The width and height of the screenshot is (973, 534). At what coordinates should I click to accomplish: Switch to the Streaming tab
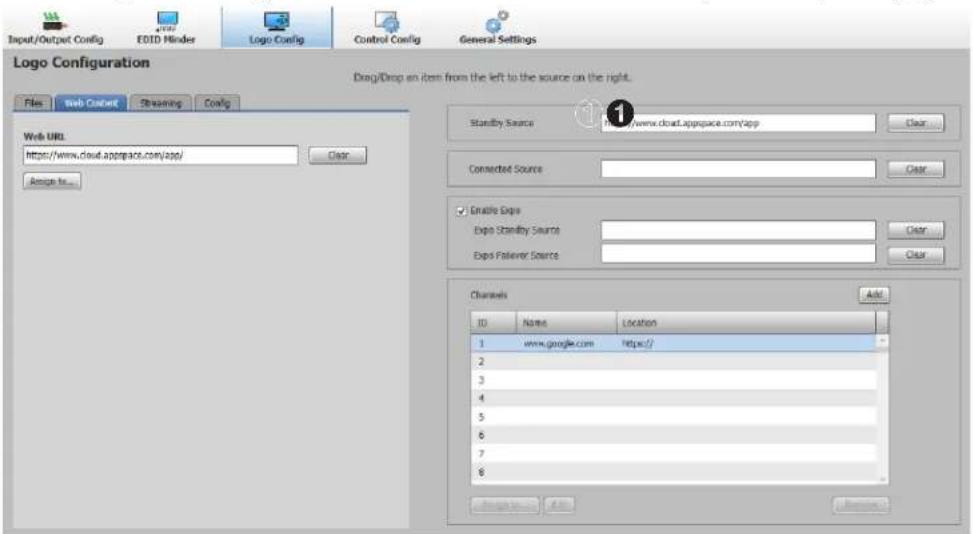[161, 103]
